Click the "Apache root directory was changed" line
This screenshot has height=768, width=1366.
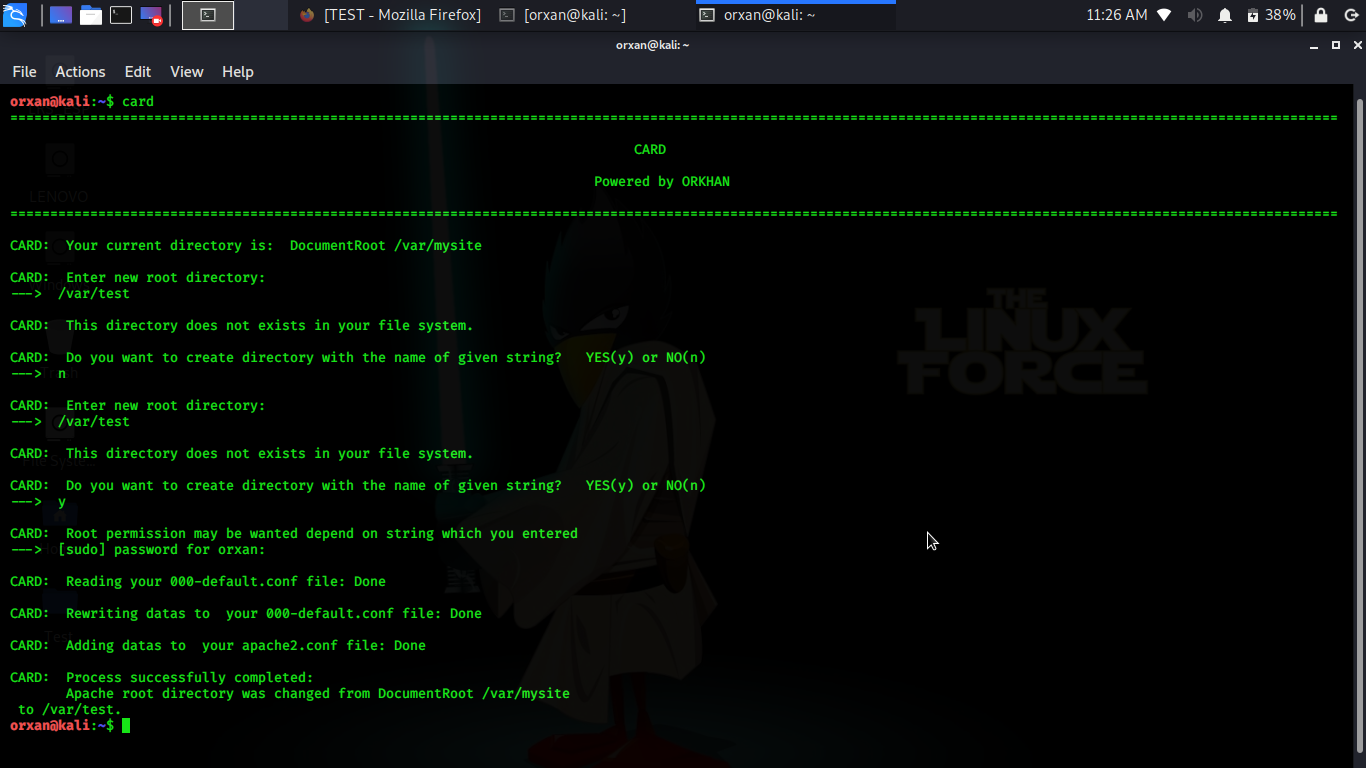318,693
